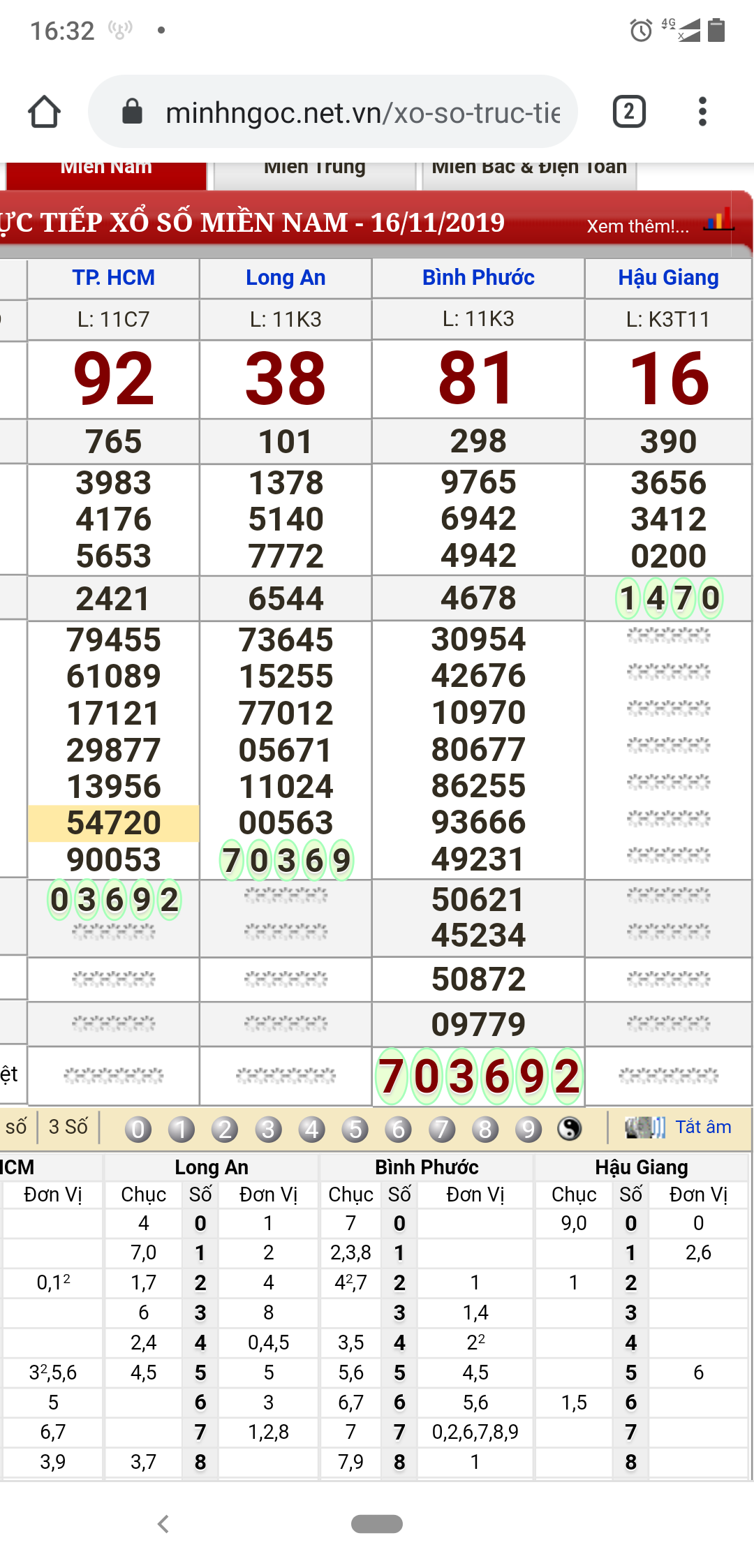Click TP. HCM three-digit prize 765

pos(114,441)
